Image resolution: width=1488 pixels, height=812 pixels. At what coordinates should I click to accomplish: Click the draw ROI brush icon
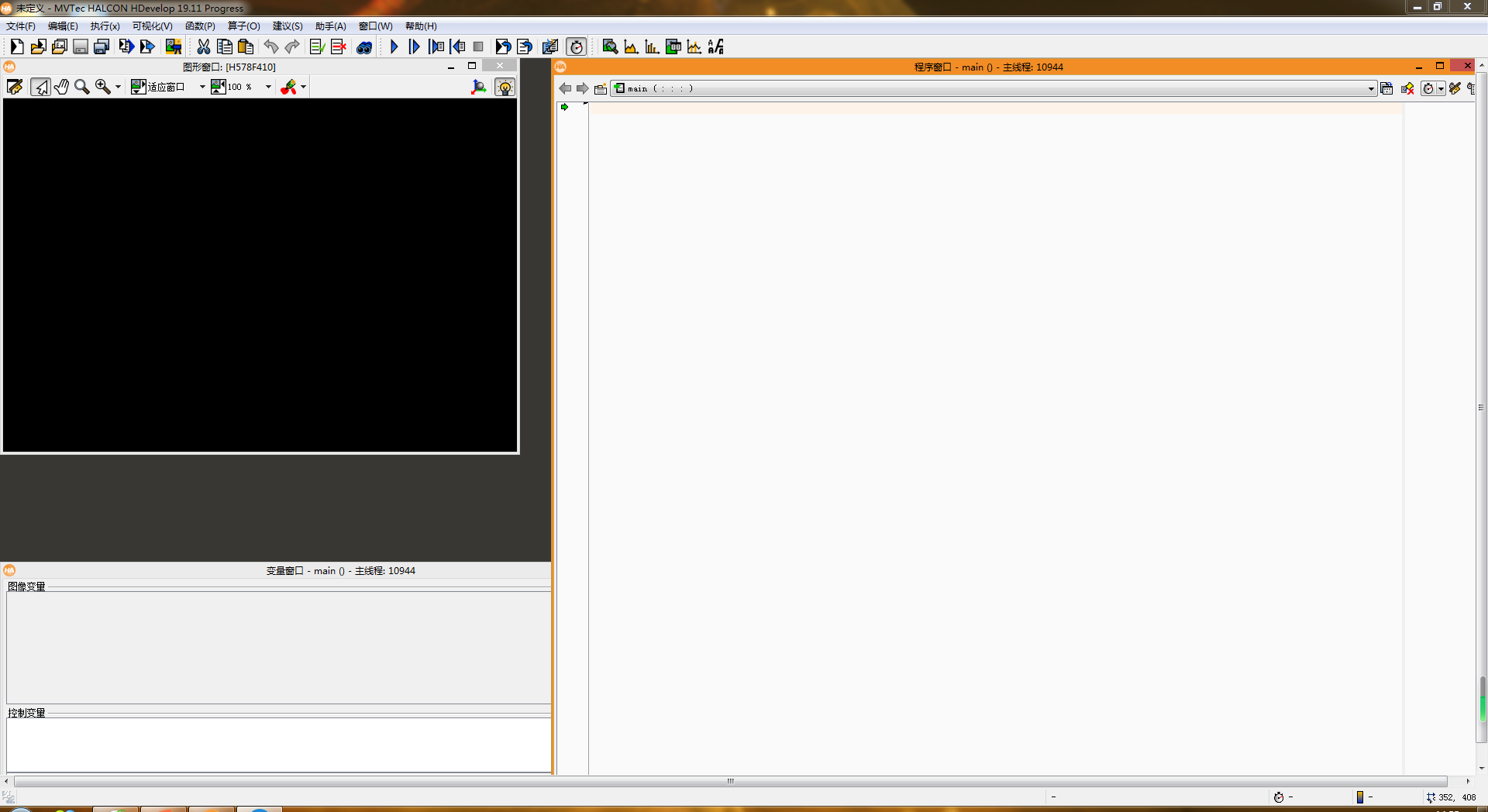click(288, 87)
